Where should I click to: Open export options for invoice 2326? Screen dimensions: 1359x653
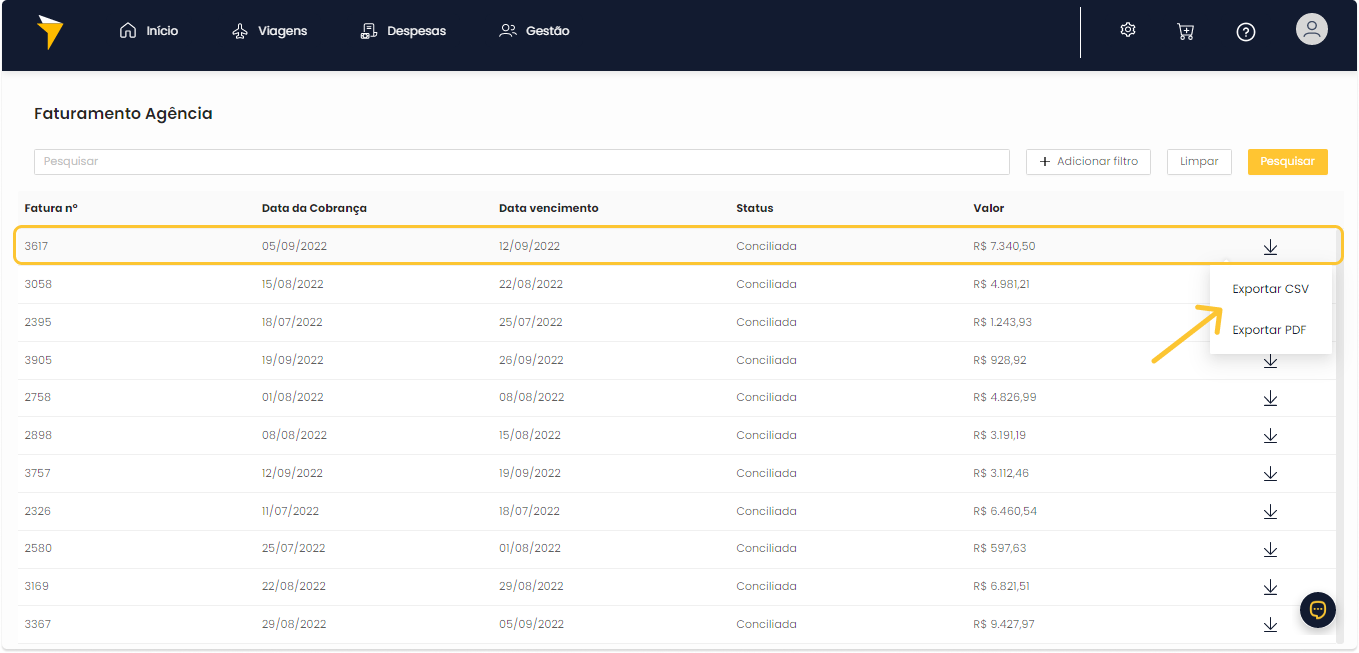pos(1270,512)
